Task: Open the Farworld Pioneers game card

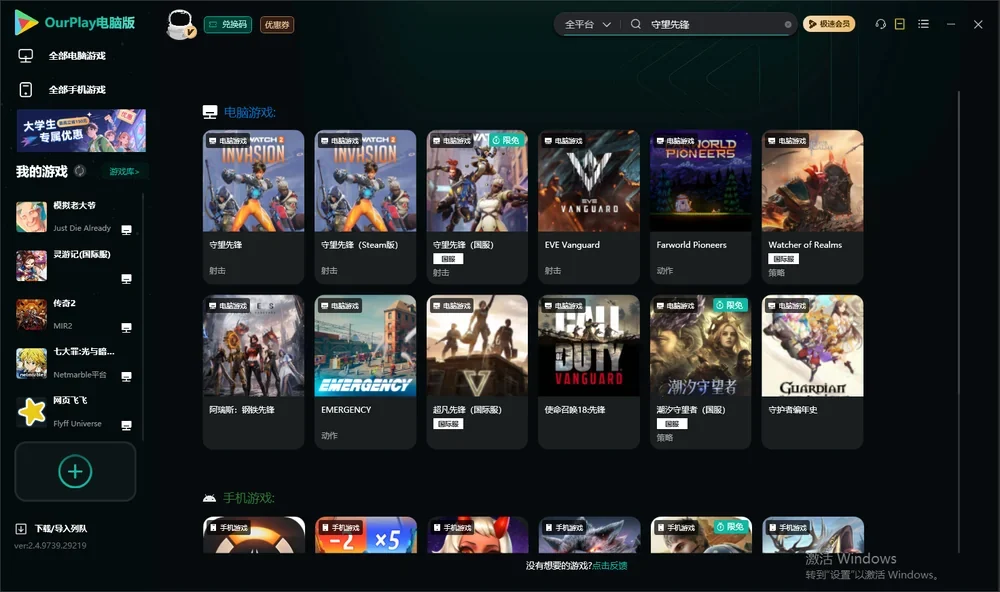Action: pos(701,207)
